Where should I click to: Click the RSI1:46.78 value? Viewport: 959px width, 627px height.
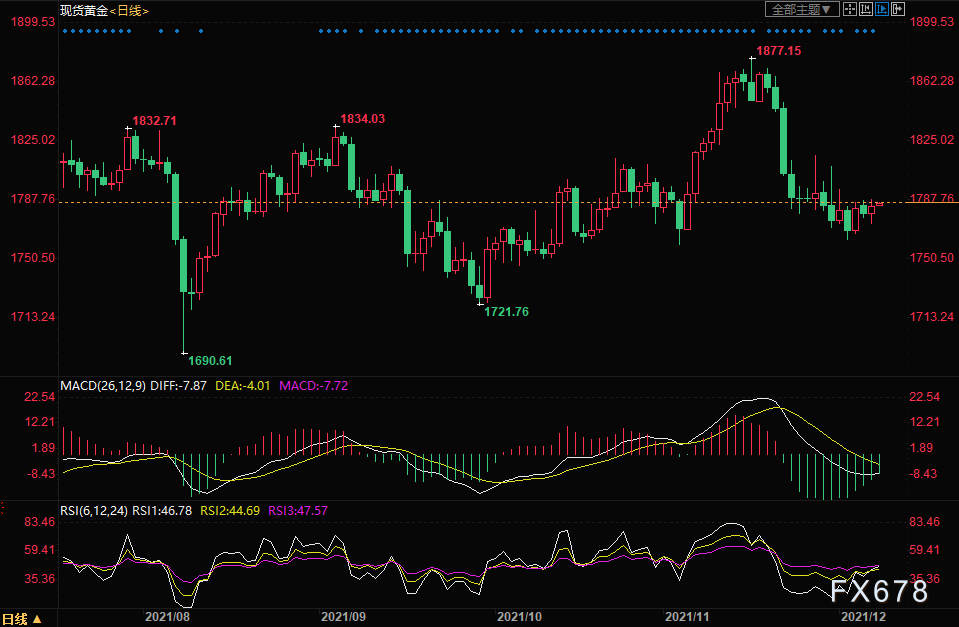[x=162, y=511]
